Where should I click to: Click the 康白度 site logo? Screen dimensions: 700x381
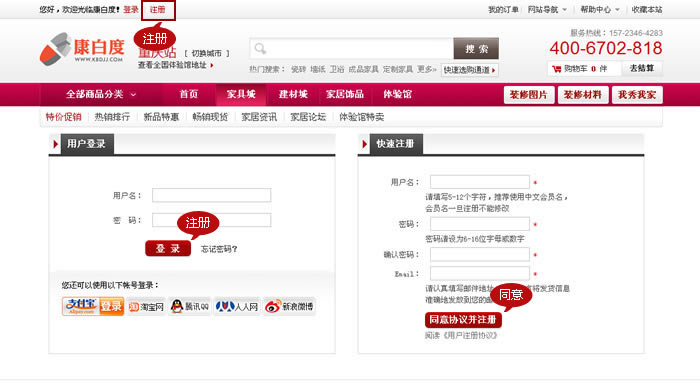(x=82, y=49)
